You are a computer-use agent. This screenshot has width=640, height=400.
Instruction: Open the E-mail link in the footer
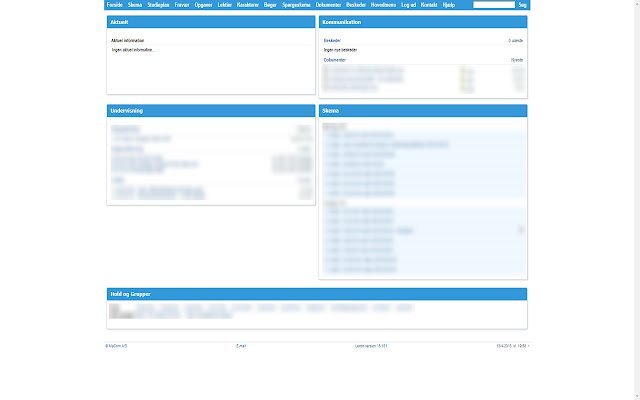pos(241,346)
